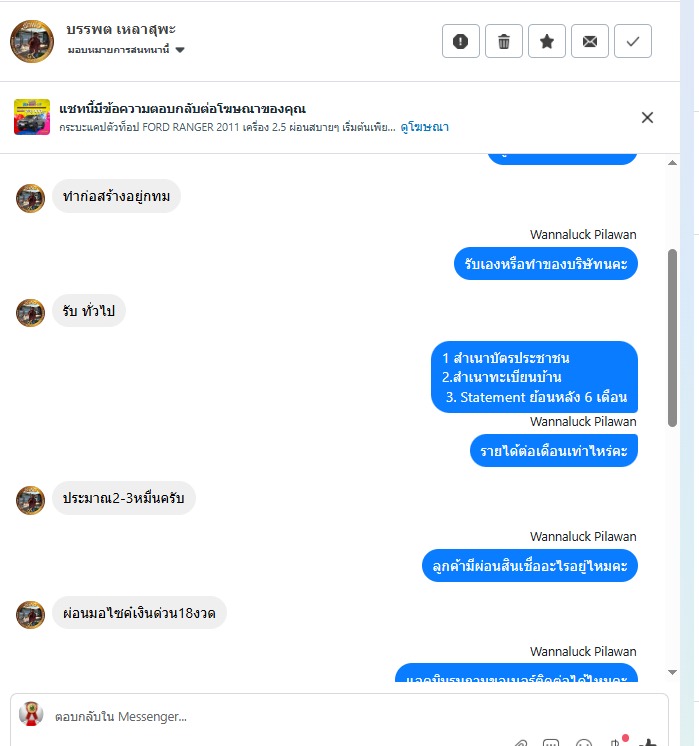This screenshot has height=746, width=699.
Task: Mark conversation as done with checkmark
Action: pos(633,41)
